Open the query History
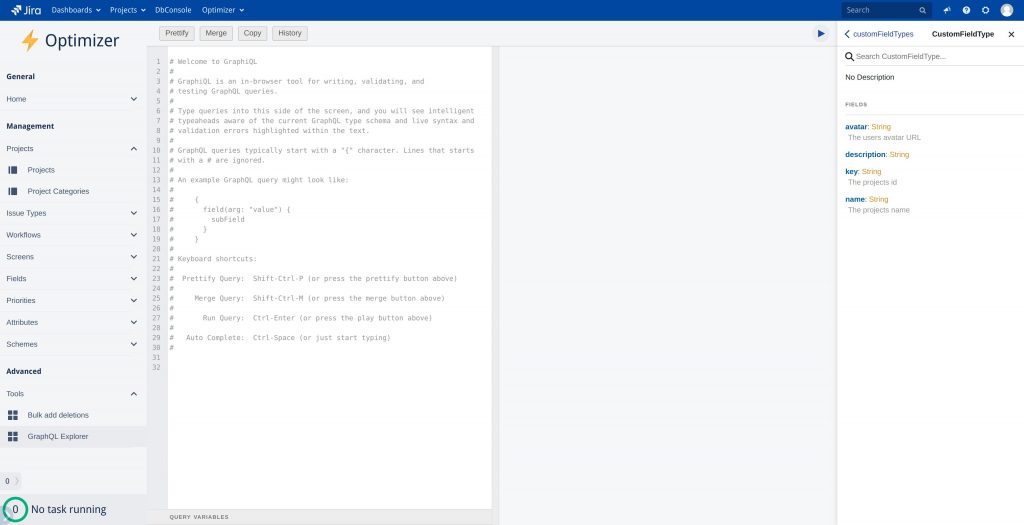 [x=290, y=33]
